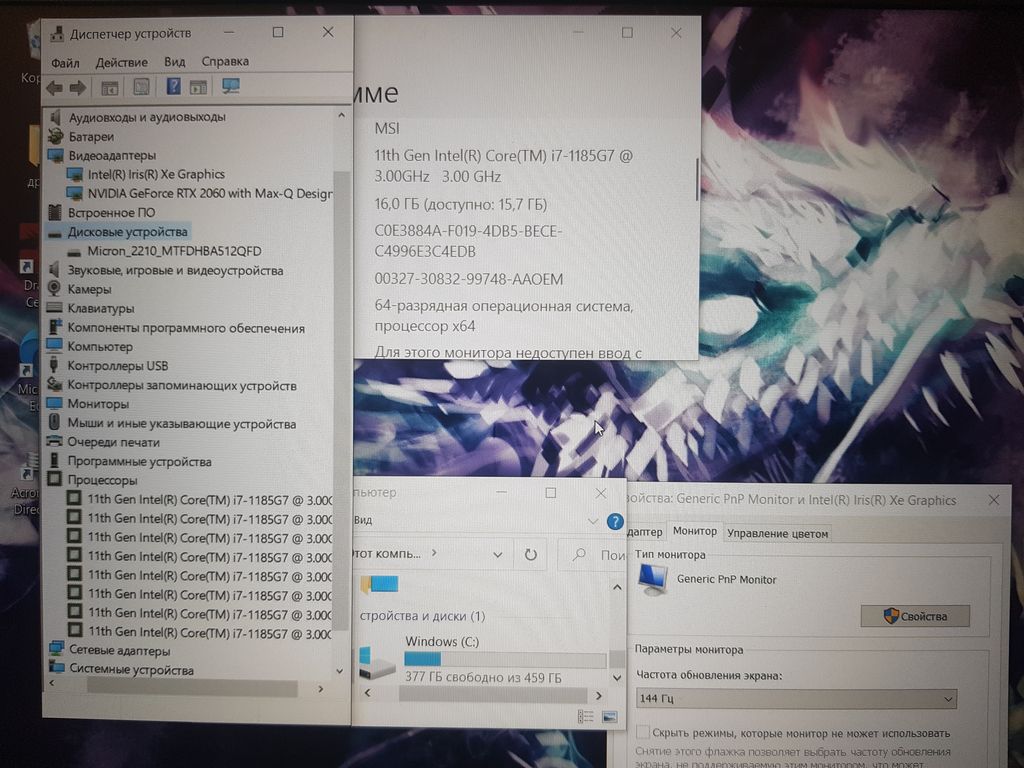Select the Системные устройства category
Screen dimensions: 1024x768
(131, 669)
